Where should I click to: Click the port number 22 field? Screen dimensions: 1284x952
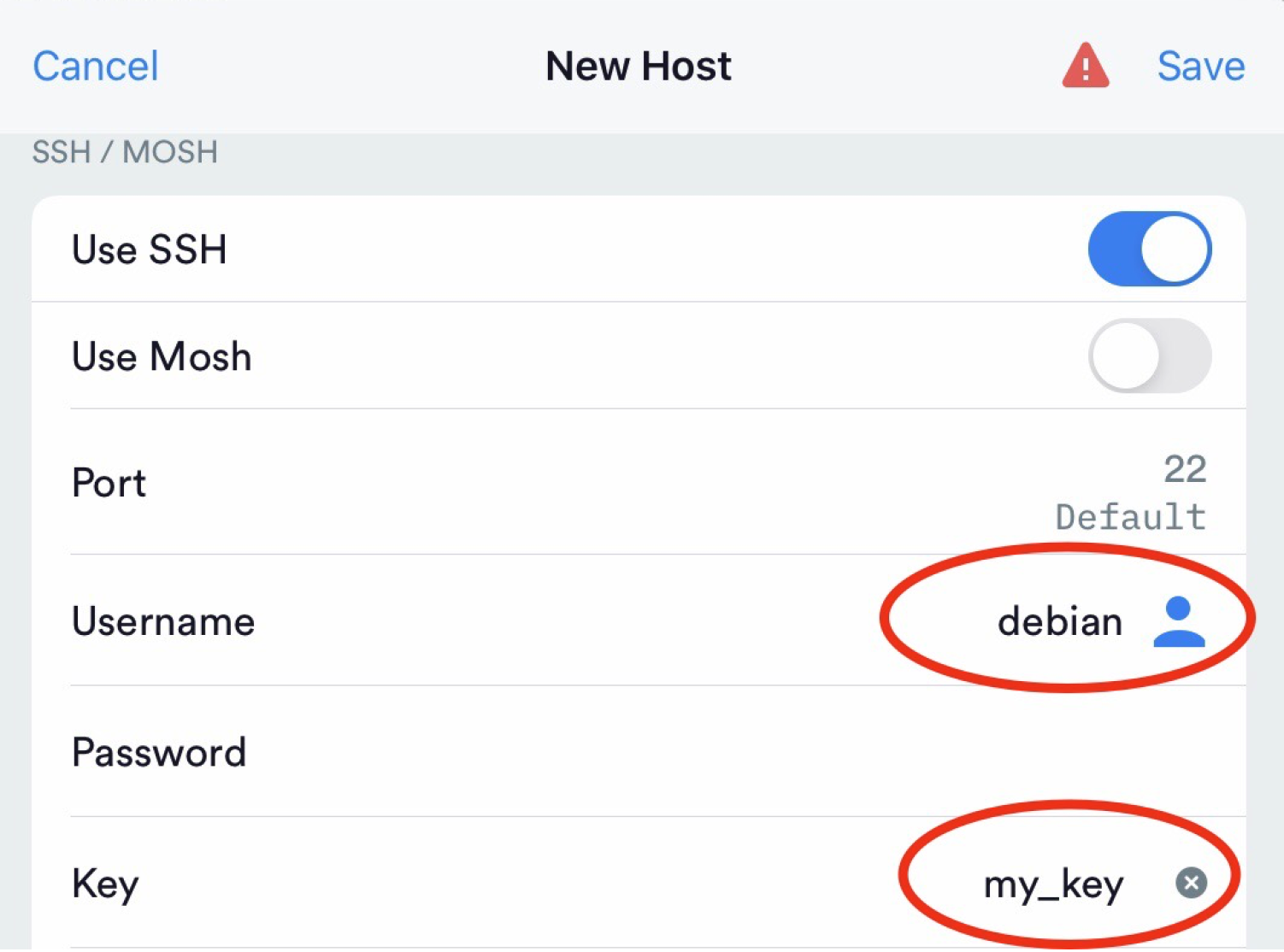(1184, 469)
